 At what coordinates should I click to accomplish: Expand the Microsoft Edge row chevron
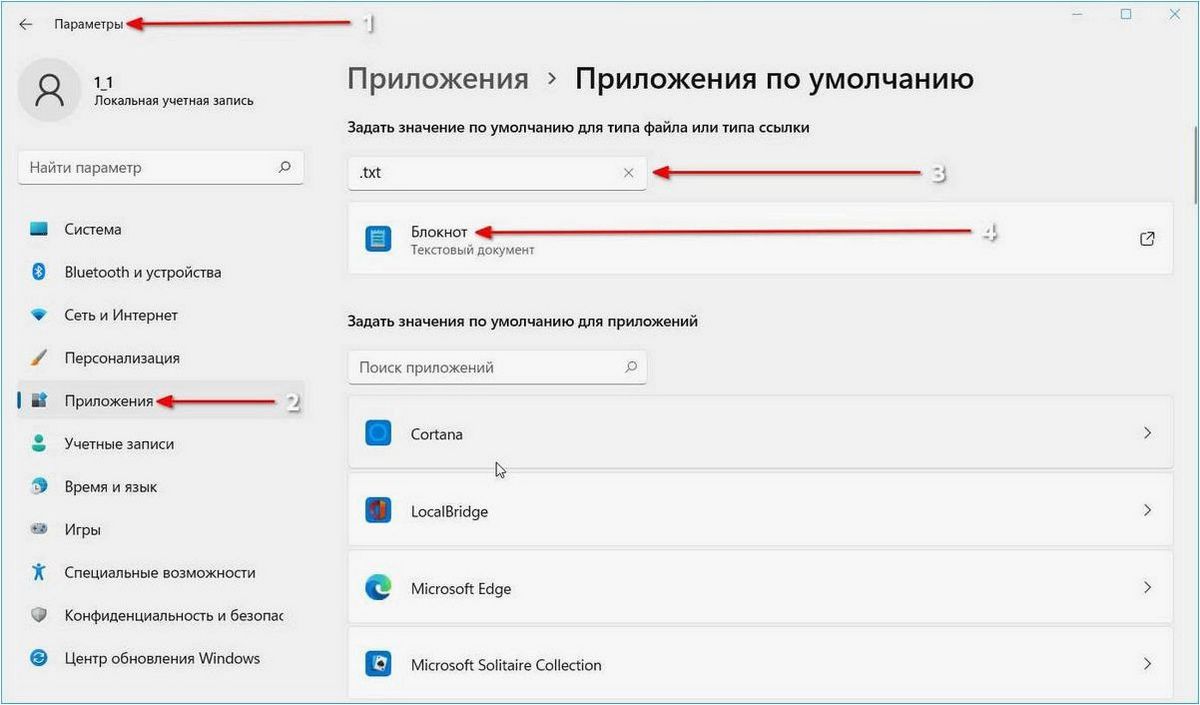pyautogui.click(x=1147, y=588)
